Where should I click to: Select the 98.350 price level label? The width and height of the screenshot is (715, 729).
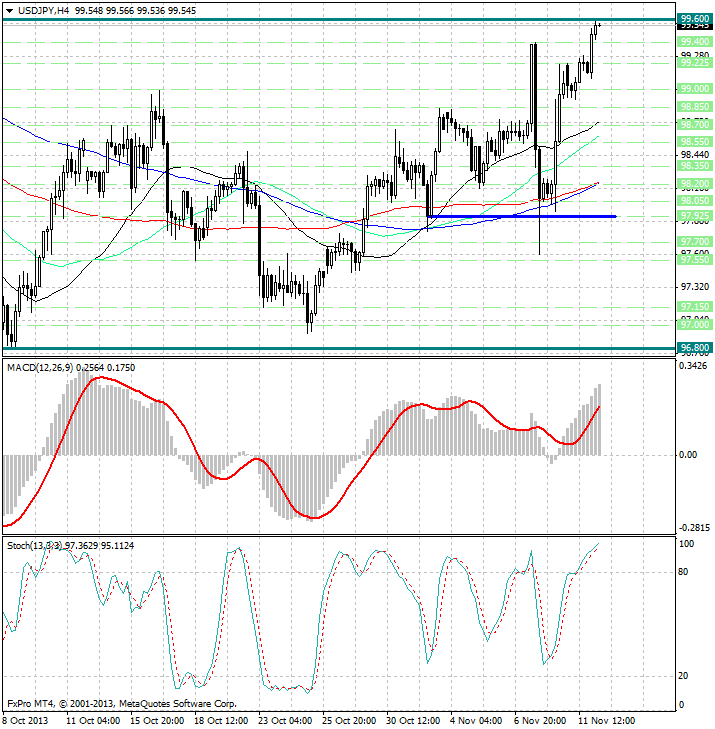click(695, 166)
